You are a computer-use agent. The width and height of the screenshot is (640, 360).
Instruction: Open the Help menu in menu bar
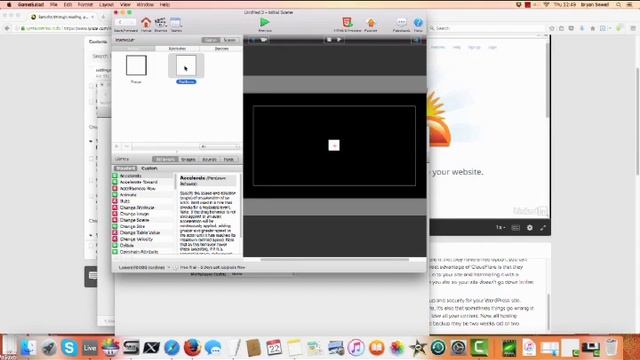164,4
